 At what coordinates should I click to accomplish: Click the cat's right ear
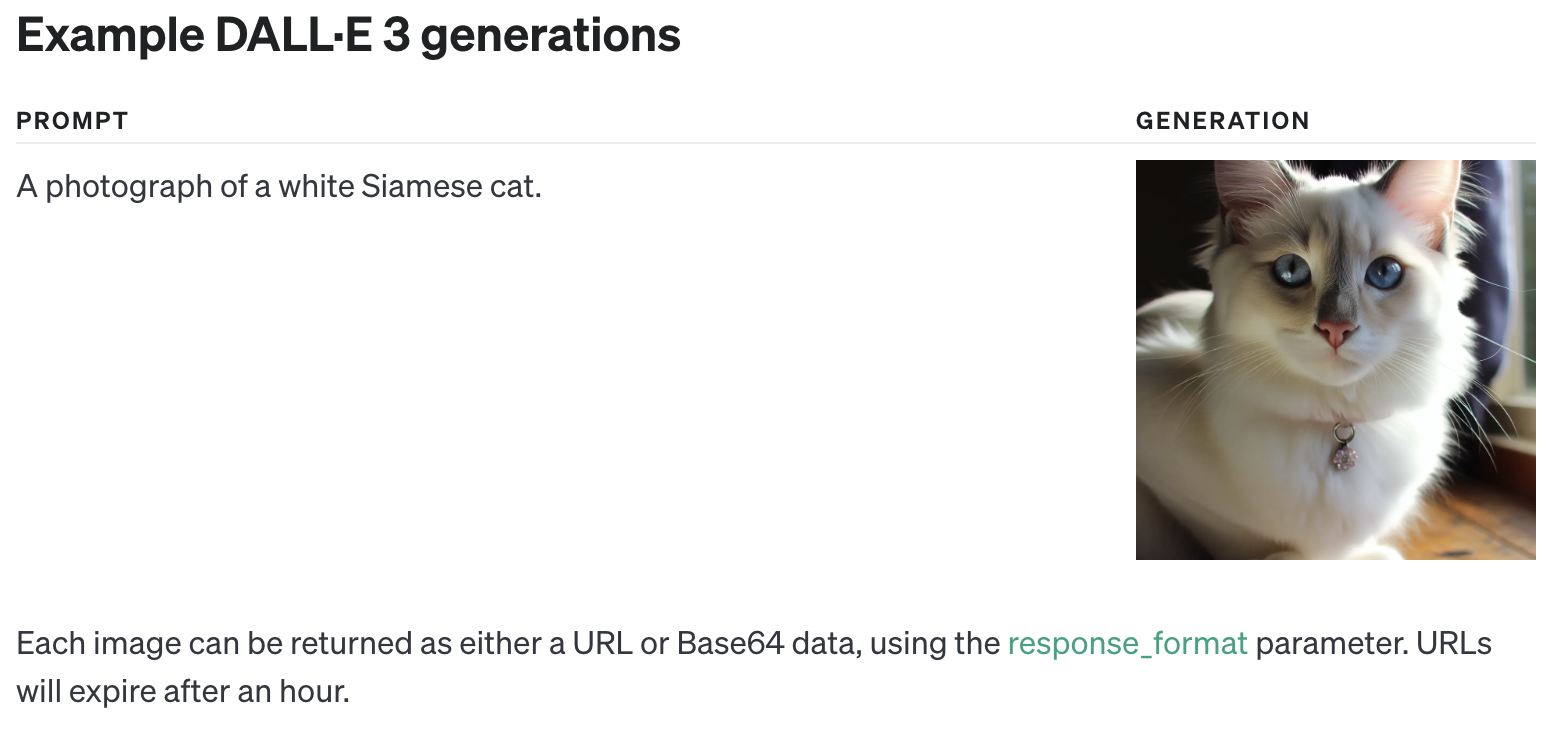click(x=1424, y=194)
